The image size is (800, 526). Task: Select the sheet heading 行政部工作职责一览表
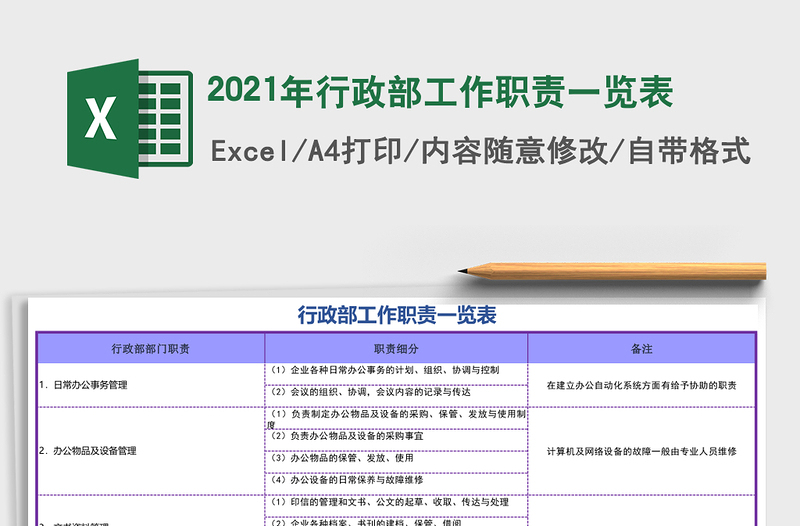click(x=397, y=316)
